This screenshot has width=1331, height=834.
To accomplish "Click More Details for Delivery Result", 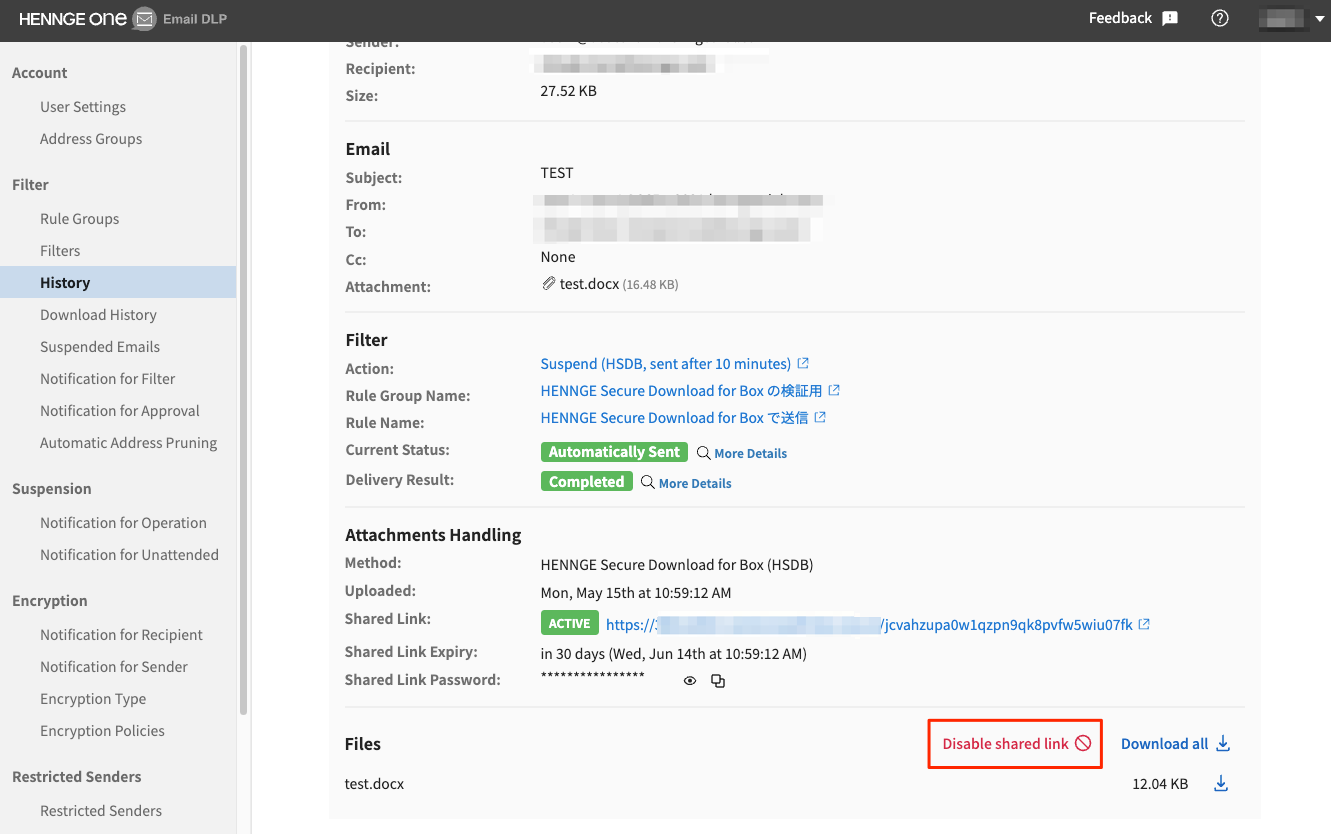I will coord(695,483).
